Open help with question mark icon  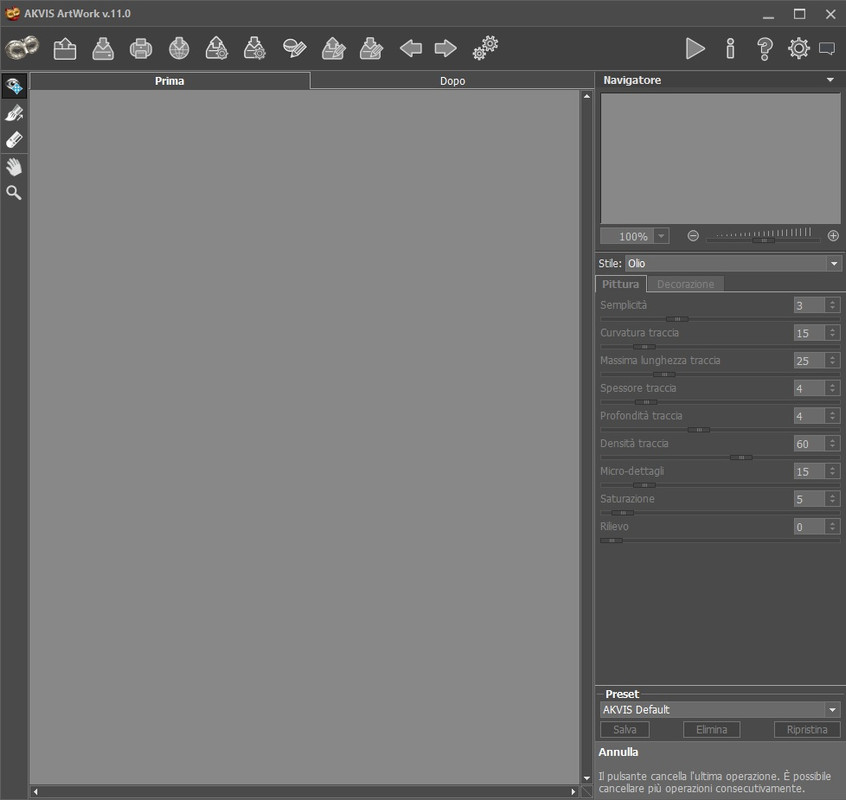(x=765, y=49)
